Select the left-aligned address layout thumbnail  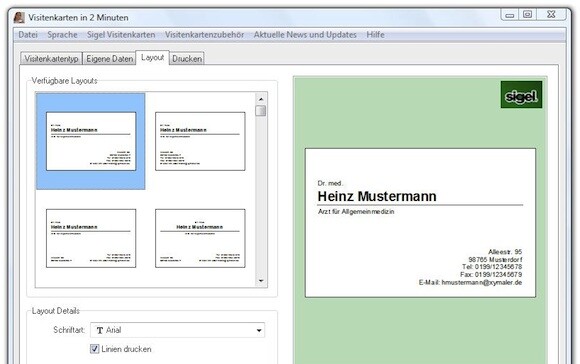click(x=200, y=141)
